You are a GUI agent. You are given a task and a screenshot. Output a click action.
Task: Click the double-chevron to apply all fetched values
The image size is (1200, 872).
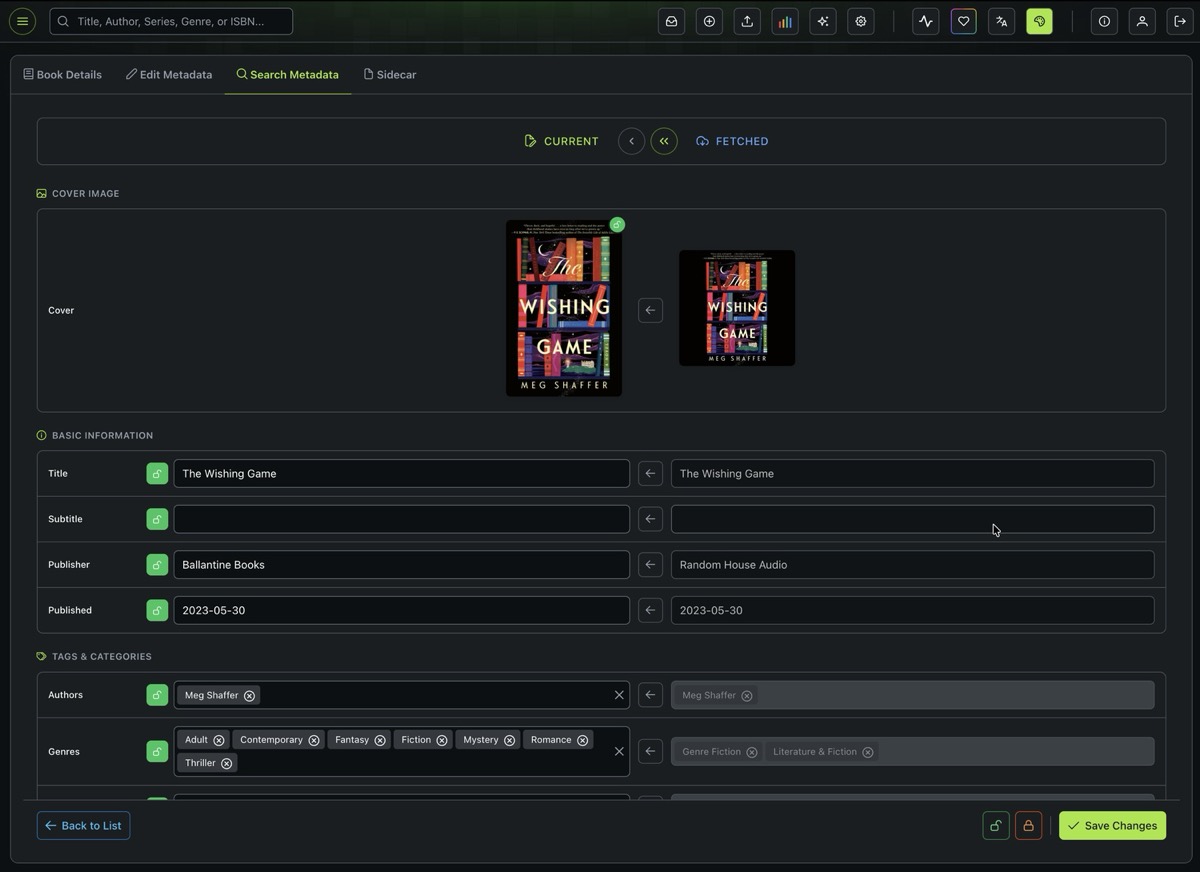(664, 141)
